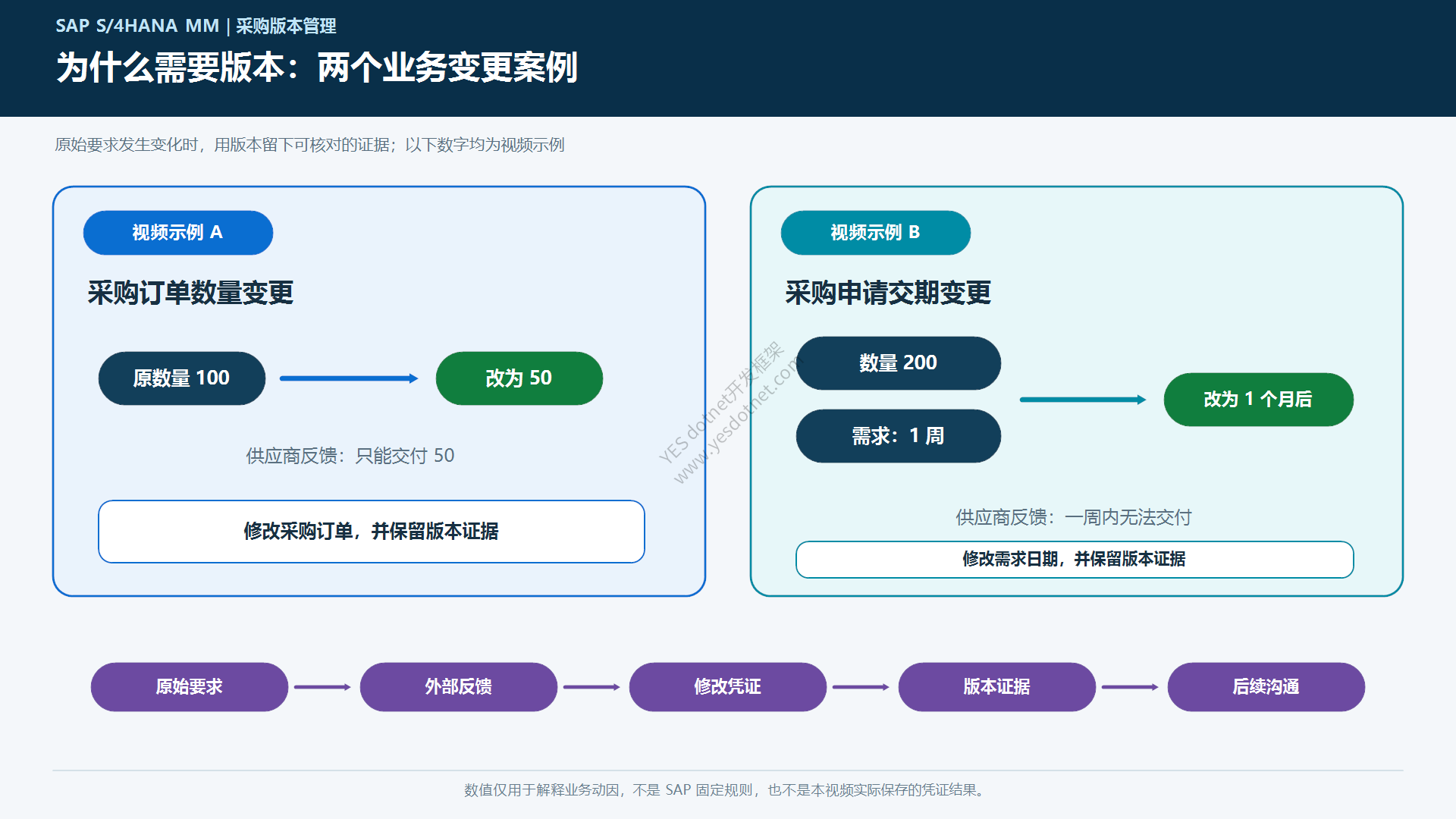Click the 数量 200 badge
1456x819 pixels.
899,363
